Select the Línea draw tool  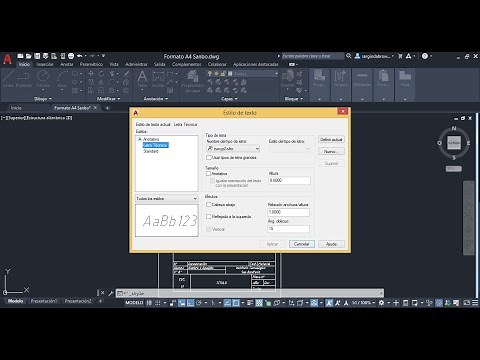[x=8, y=79]
